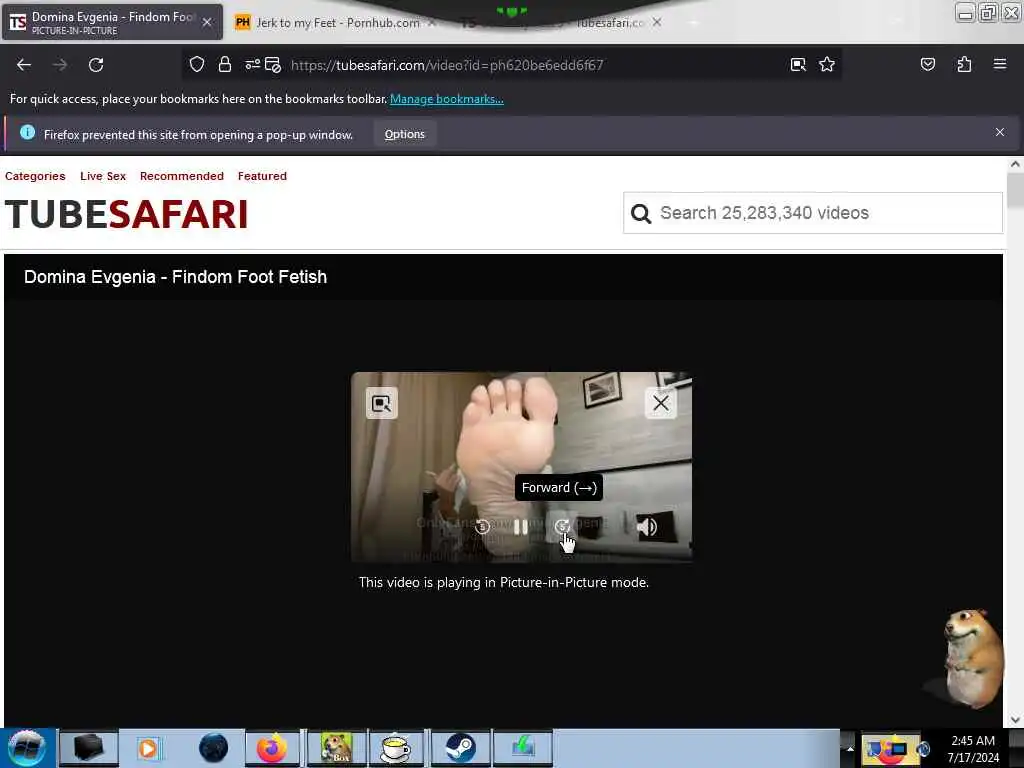The height and width of the screenshot is (768, 1024).
Task: Open tracking protection shield icon
Action: 197,65
